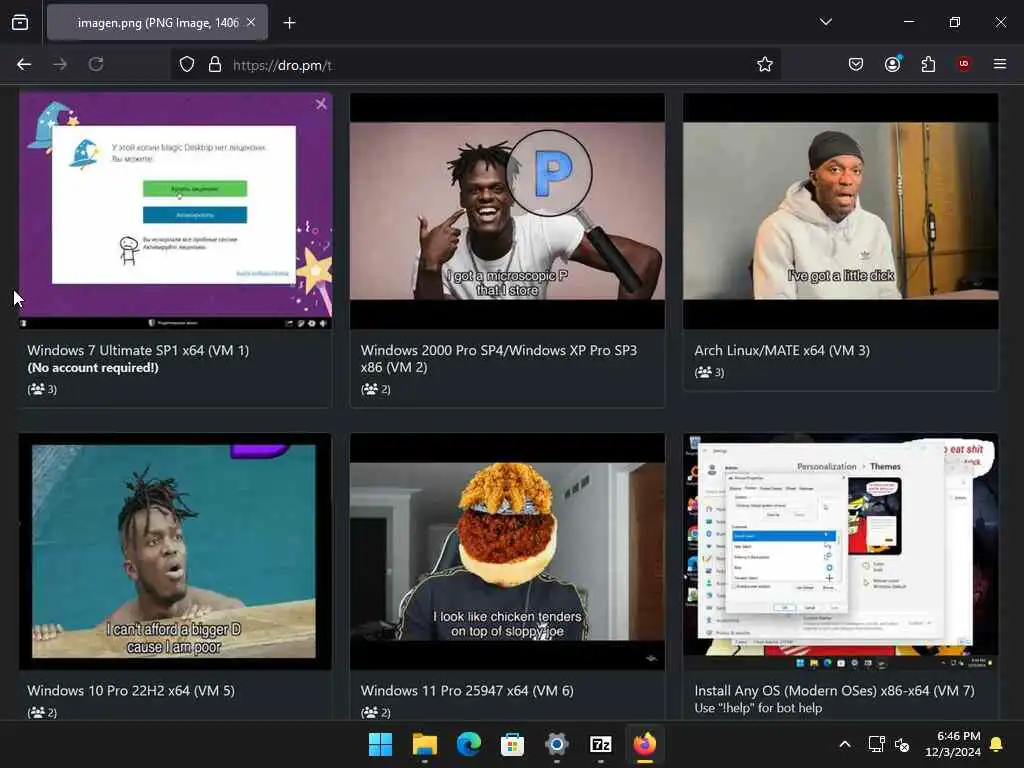This screenshot has height=768, width=1024.
Task: Click the title Install Any OS (Modern OSes) x86-x64 (VM 7)
Action: 834,690
